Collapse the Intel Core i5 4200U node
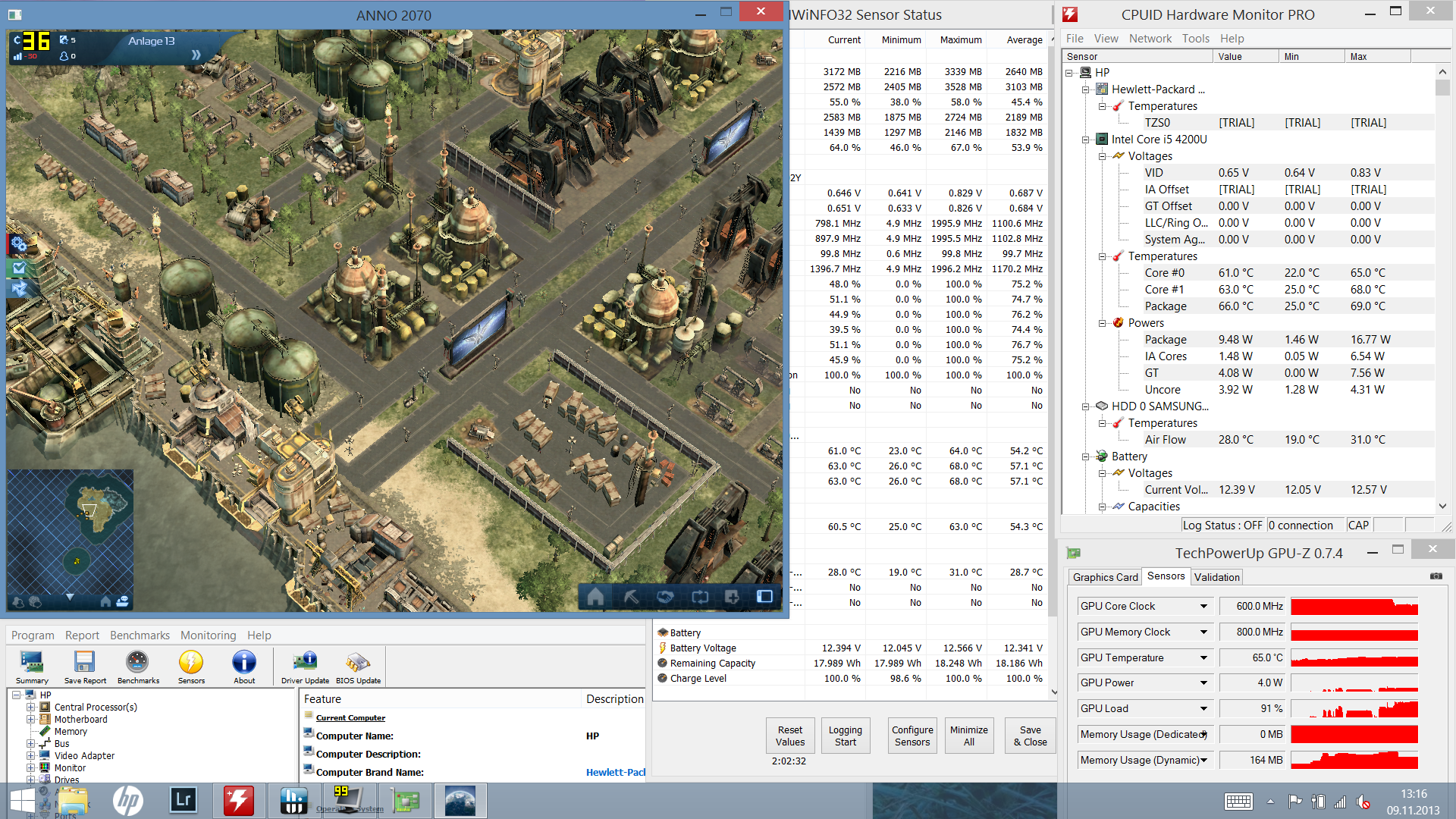The width and height of the screenshot is (1456, 819). point(1086,140)
